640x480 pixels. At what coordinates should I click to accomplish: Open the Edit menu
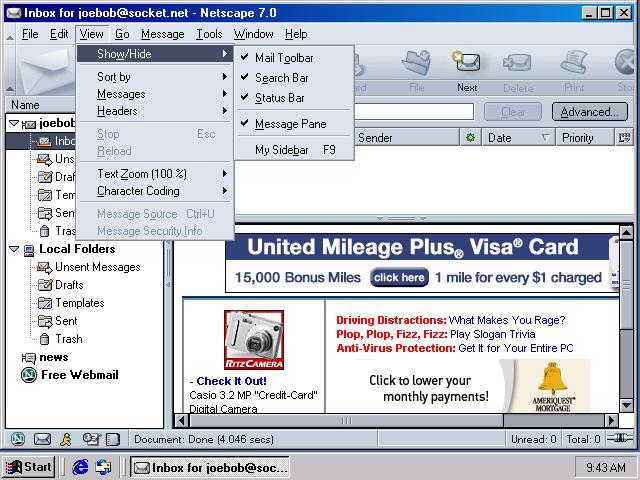(x=59, y=34)
